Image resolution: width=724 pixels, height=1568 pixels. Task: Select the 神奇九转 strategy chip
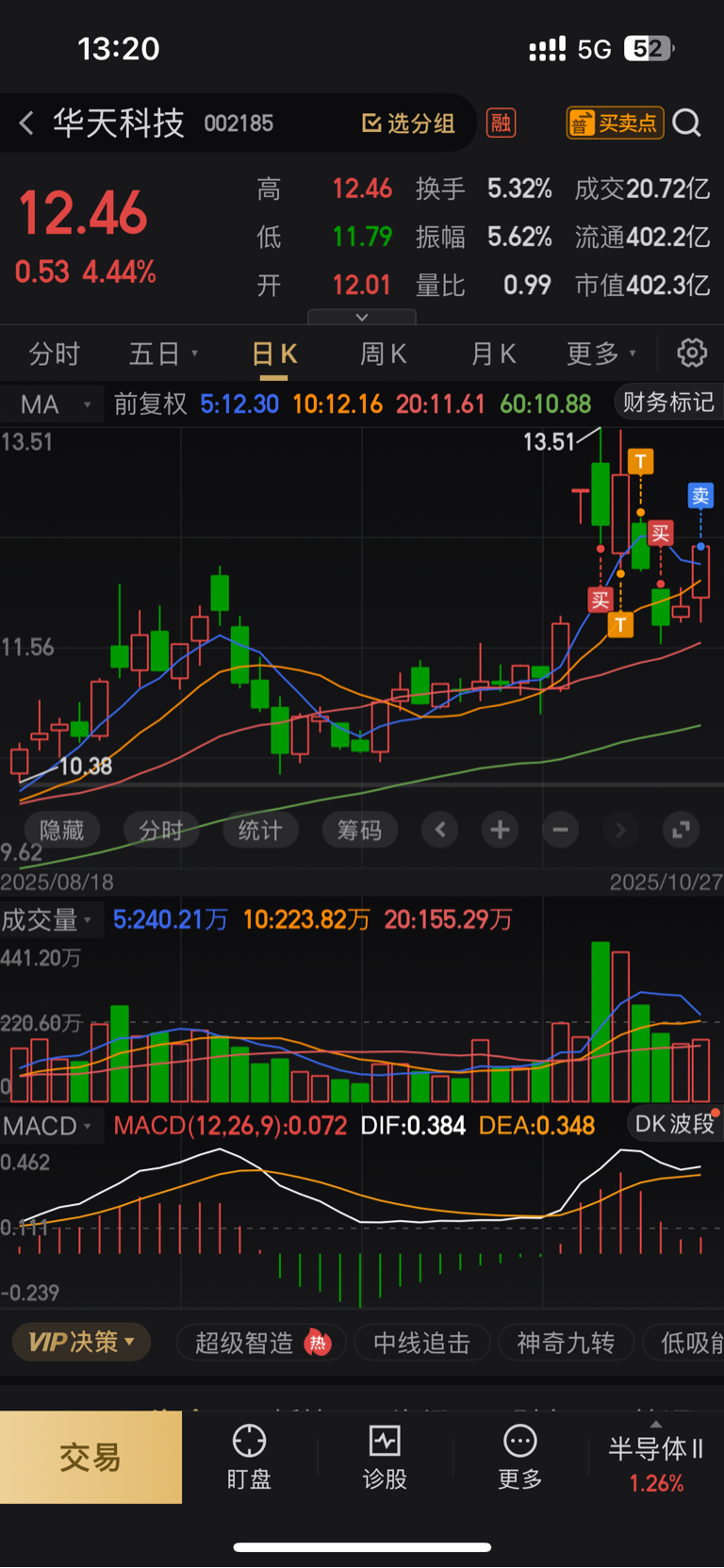(566, 1343)
